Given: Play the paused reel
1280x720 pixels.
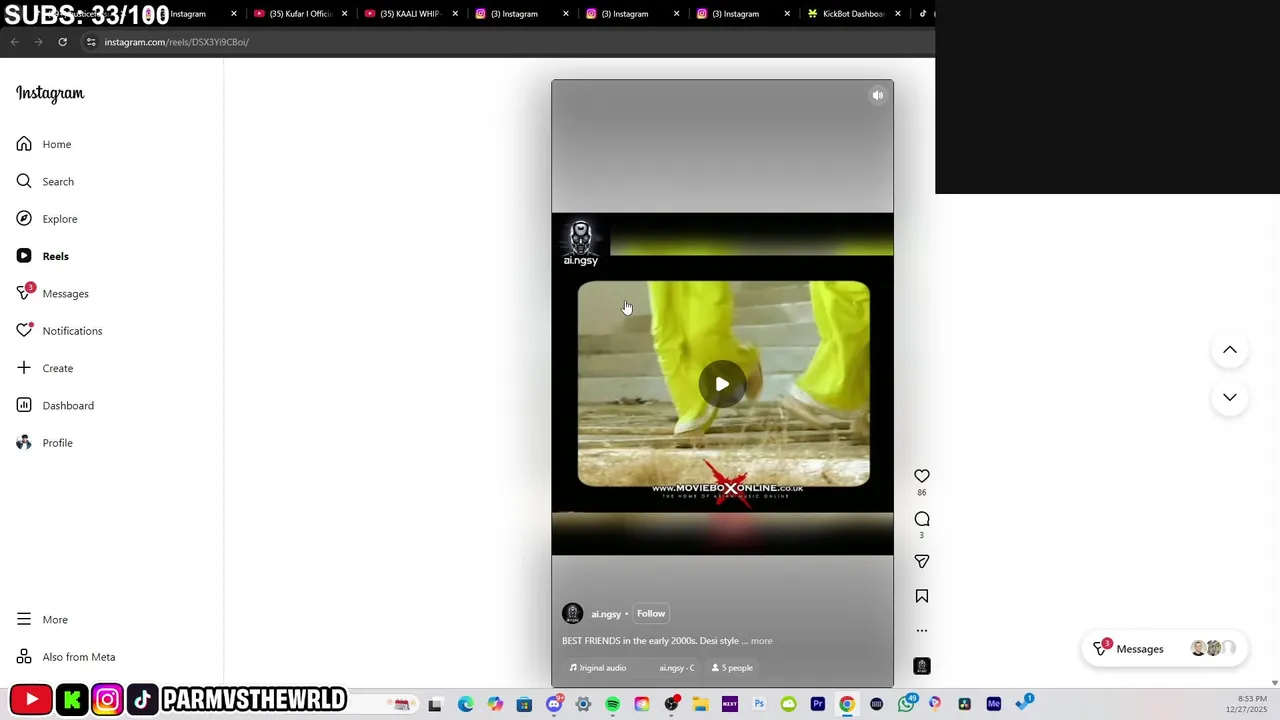Looking at the screenshot, I should point(722,384).
